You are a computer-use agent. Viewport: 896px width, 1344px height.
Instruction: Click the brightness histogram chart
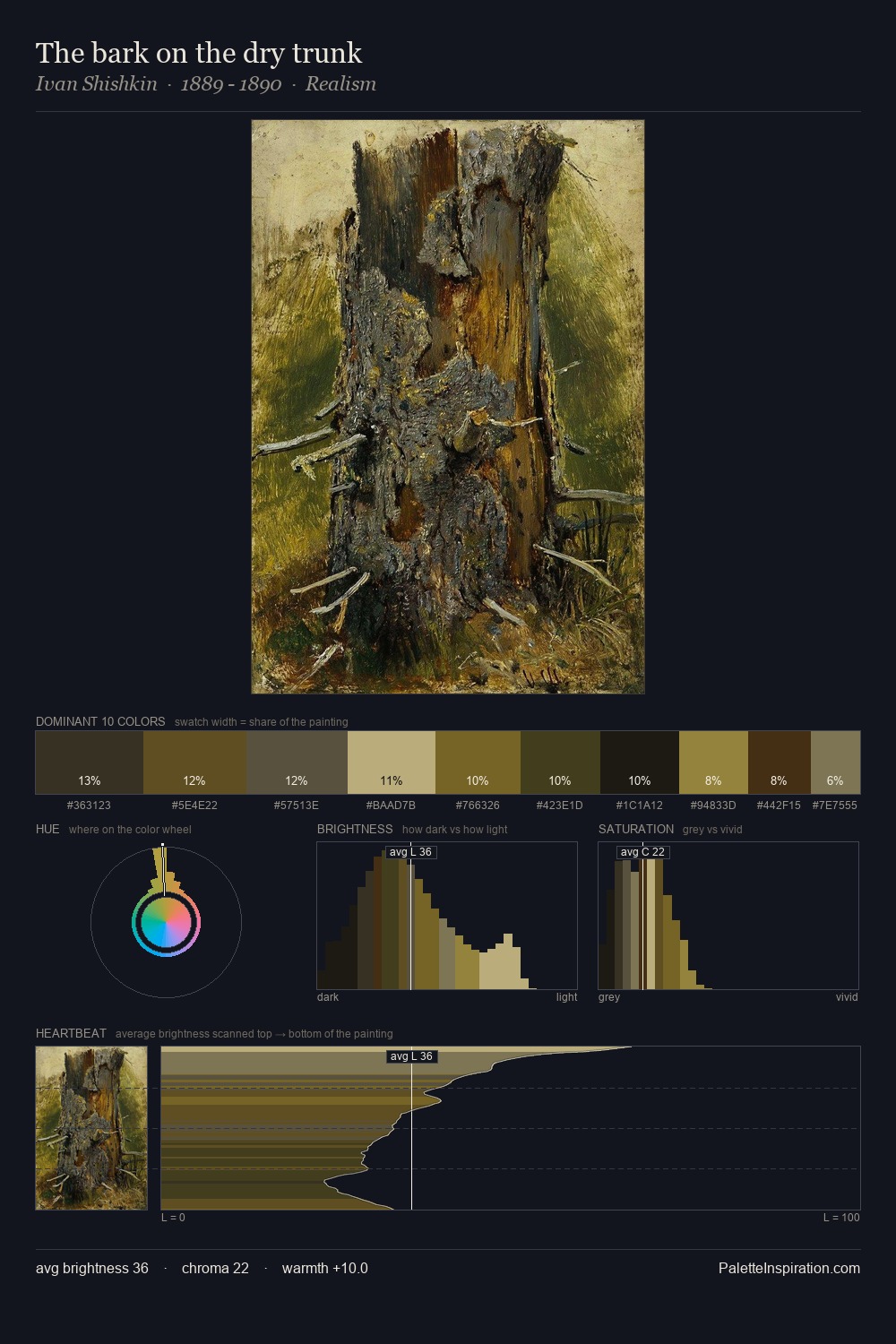coord(447,916)
